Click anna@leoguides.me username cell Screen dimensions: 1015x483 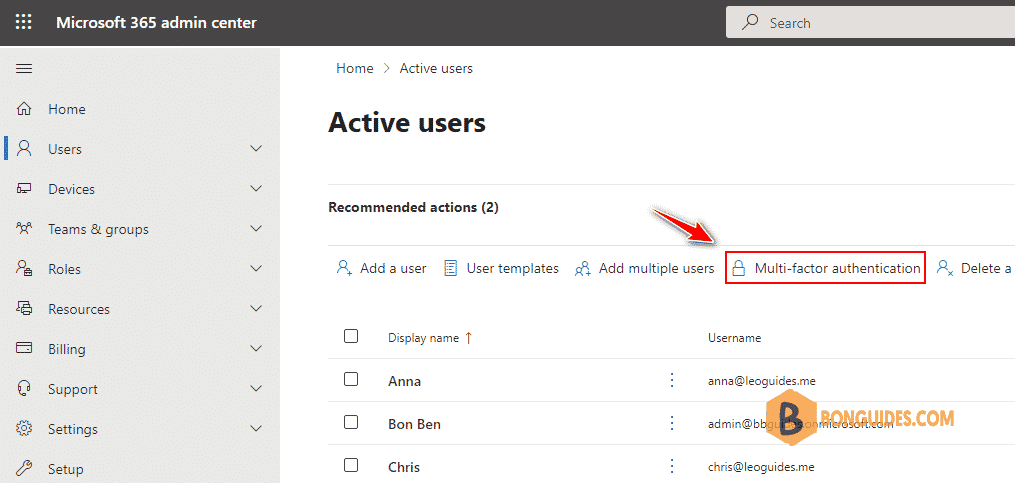tap(762, 381)
